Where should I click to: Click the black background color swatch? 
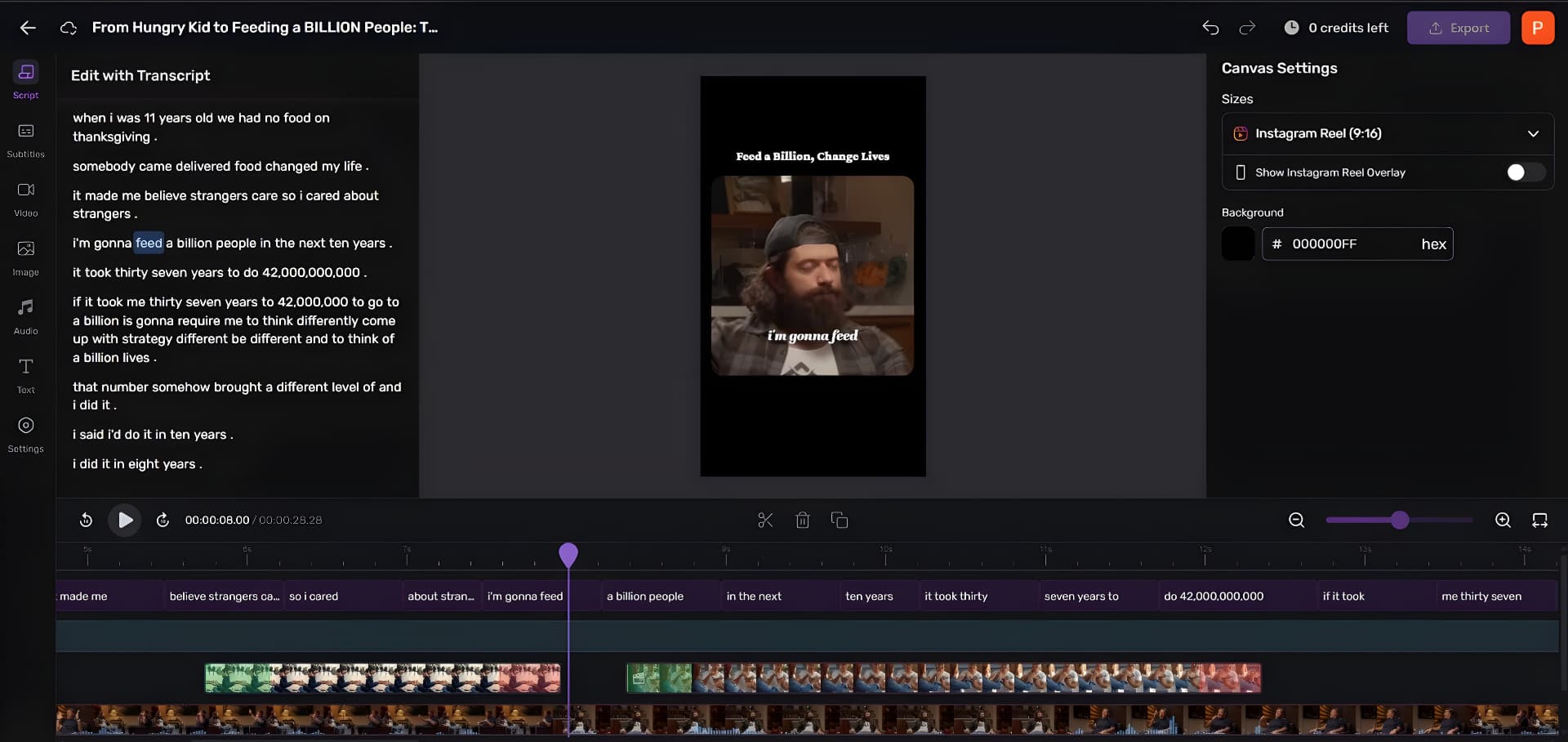pyautogui.click(x=1237, y=244)
